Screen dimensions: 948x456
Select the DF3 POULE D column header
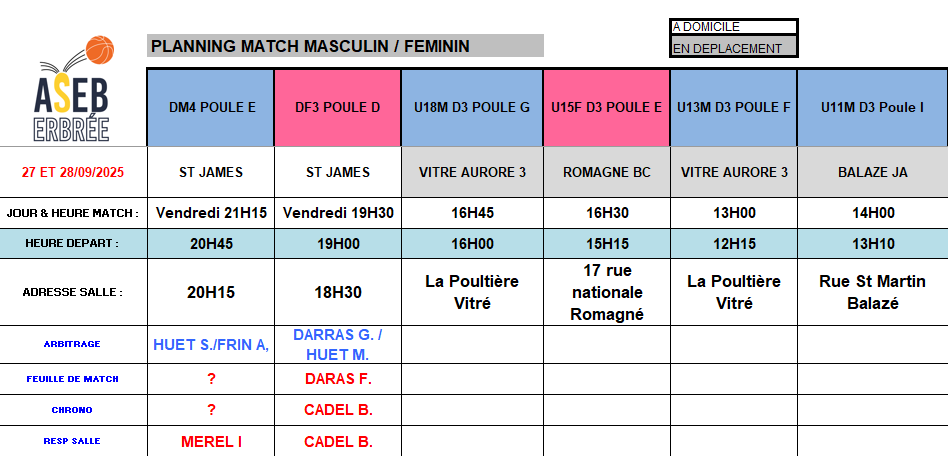tap(337, 108)
